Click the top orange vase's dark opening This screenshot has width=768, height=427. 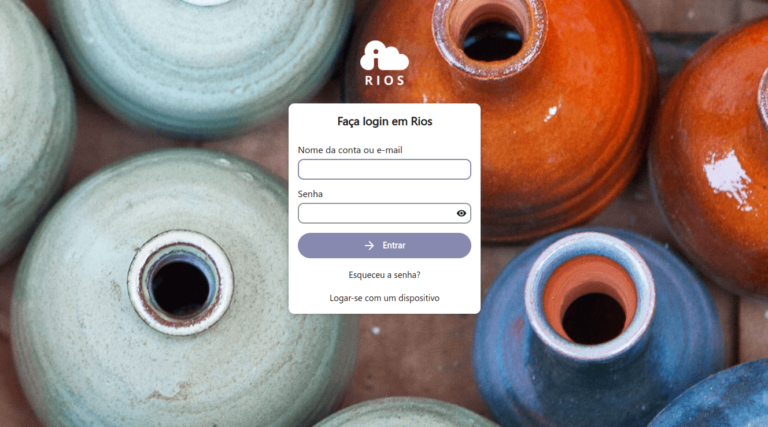click(493, 41)
